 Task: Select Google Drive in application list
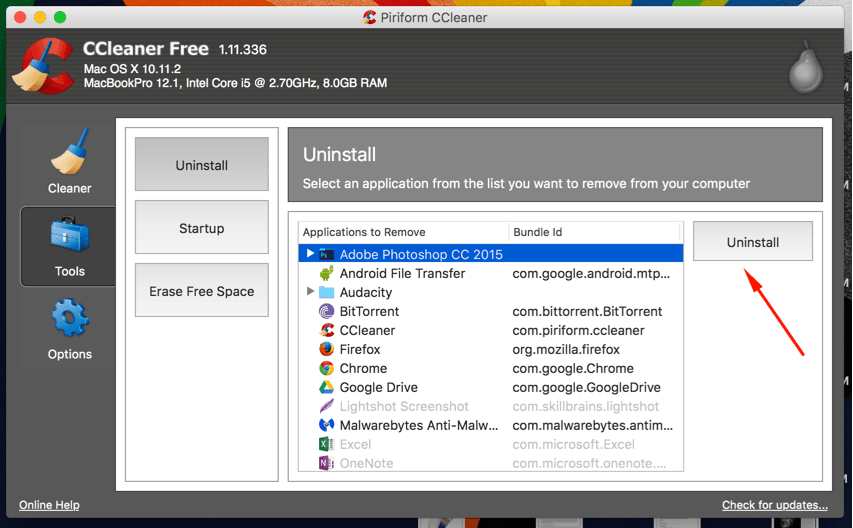[x=379, y=388]
